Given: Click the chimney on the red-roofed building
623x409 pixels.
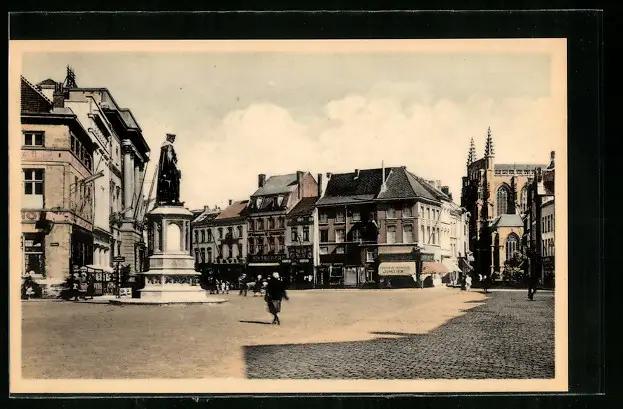Looking at the screenshot, I should click(262, 180).
